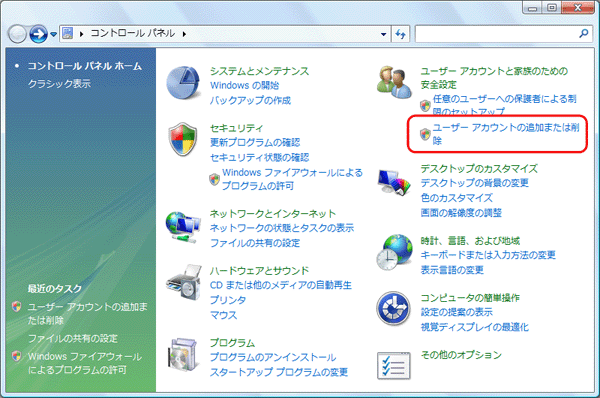Screen dimensions: 600x398
Task: Click 設定の提案の表示 link
Action: coord(457,312)
